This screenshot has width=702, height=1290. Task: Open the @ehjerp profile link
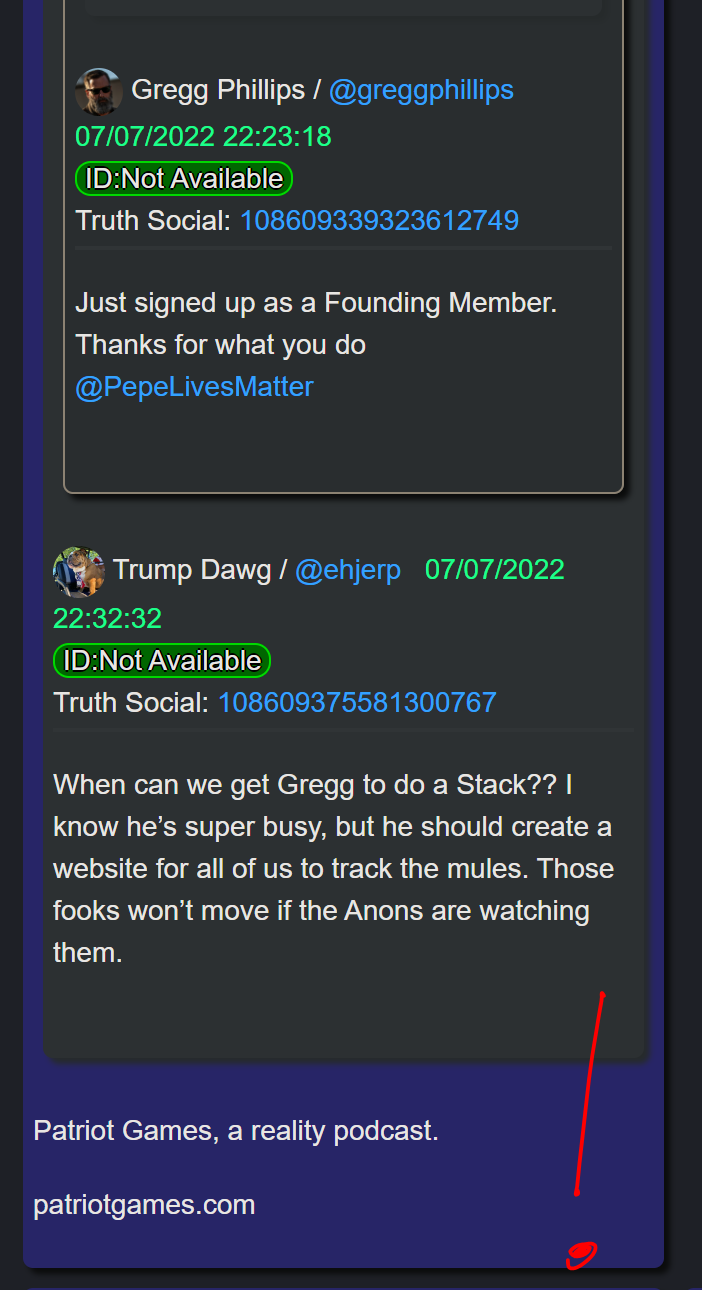(x=348, y=570)
